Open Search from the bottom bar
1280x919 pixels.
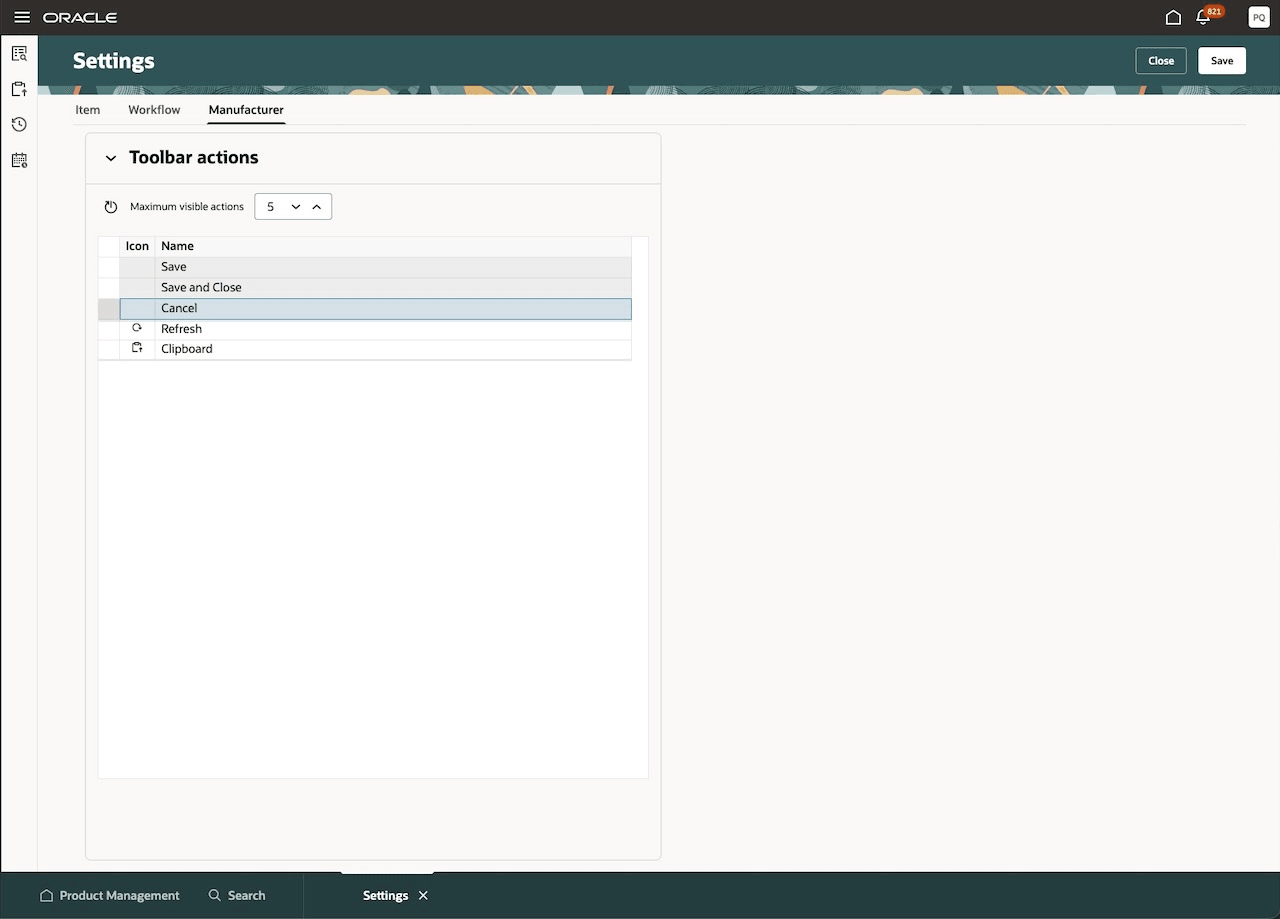tap(237, 896)
